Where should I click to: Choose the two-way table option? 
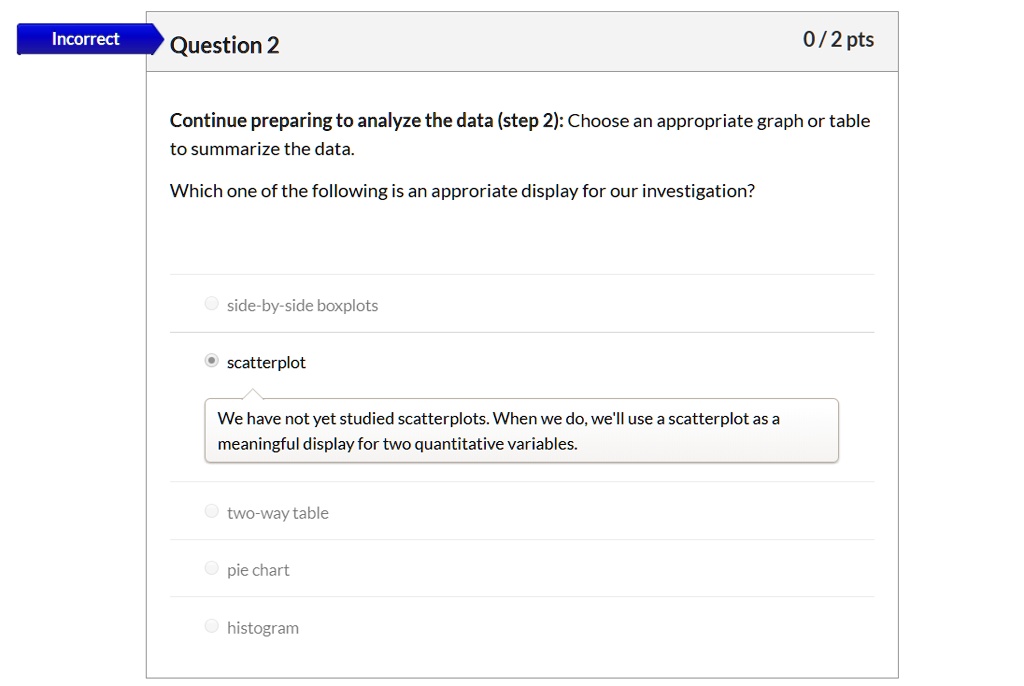click(x=211, y=510)
